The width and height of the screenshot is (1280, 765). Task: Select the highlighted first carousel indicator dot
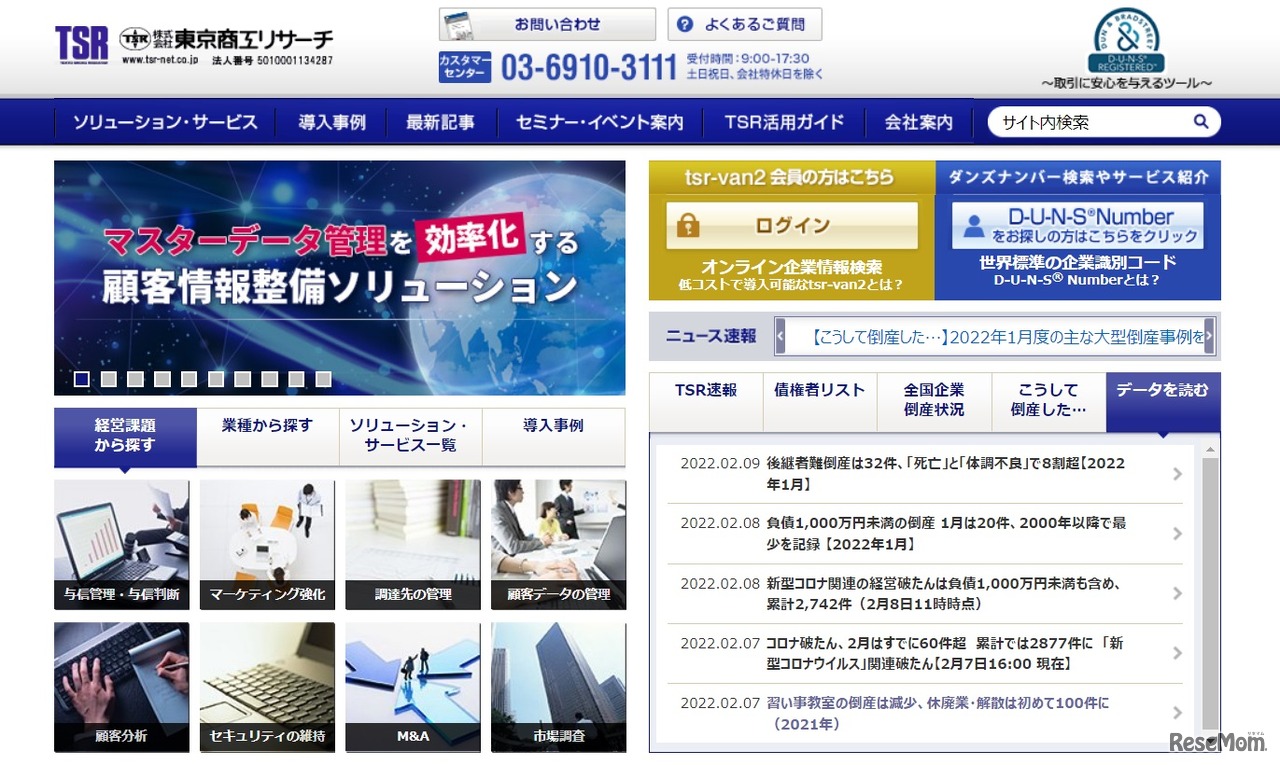(x=81, y=379)
